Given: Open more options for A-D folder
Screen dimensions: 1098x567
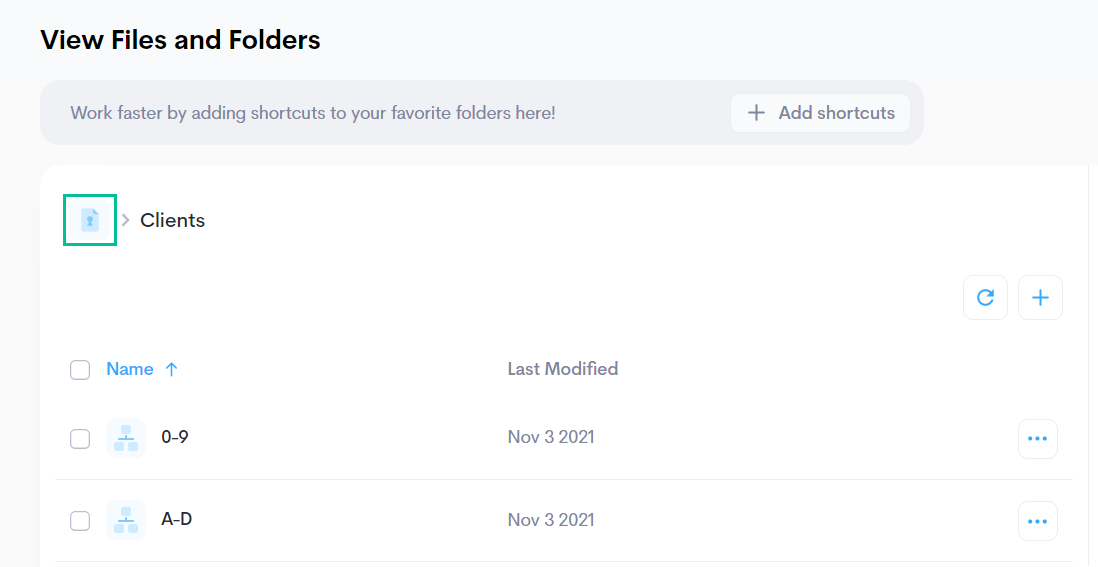Looking at the screenshot, I should tap(1038, 521).
